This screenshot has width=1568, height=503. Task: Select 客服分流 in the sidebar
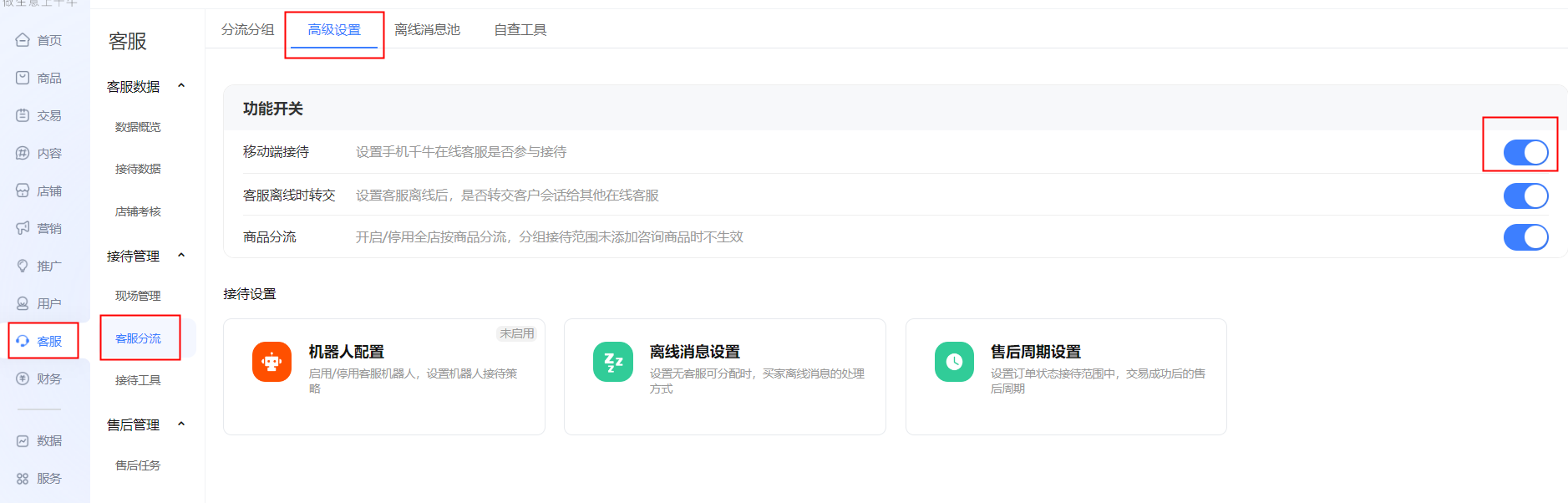pyautogui.click(x=138, y=338)
